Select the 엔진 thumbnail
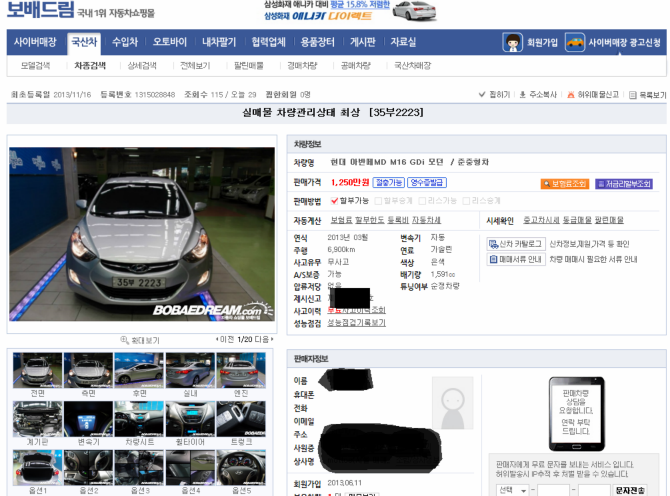The height and width of the screenshot is (496, 670). point(241,370)
